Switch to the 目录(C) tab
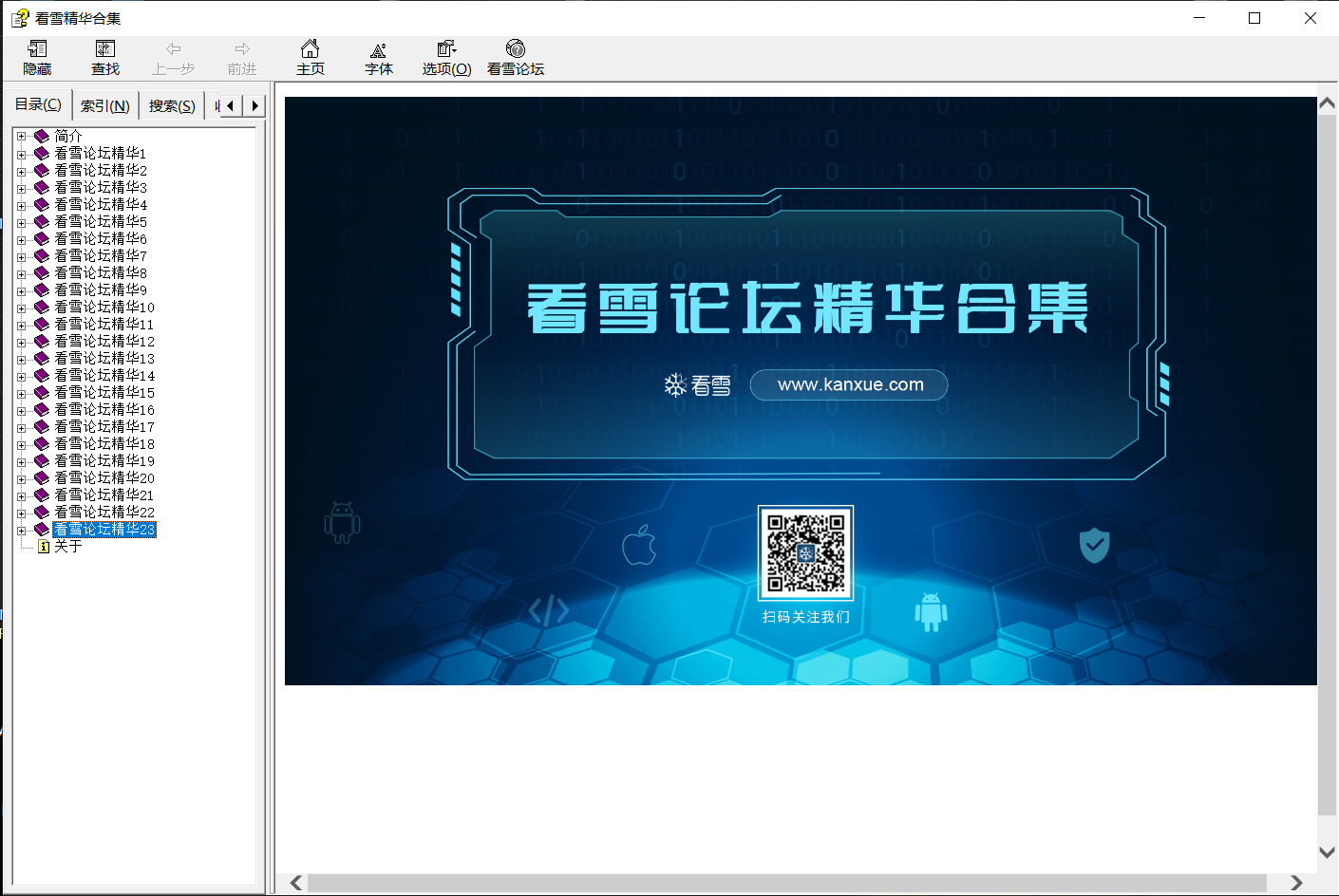 point(38,104)
